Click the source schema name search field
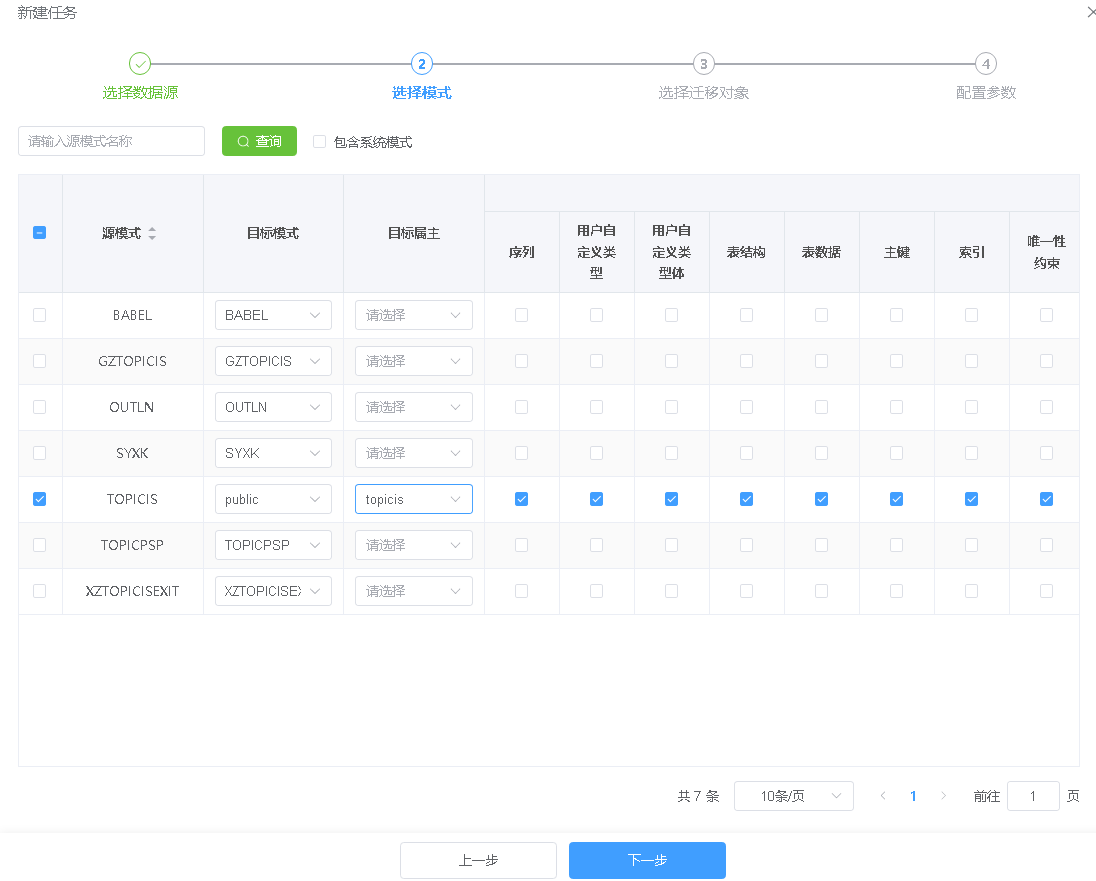 click(x=111, y=141)
